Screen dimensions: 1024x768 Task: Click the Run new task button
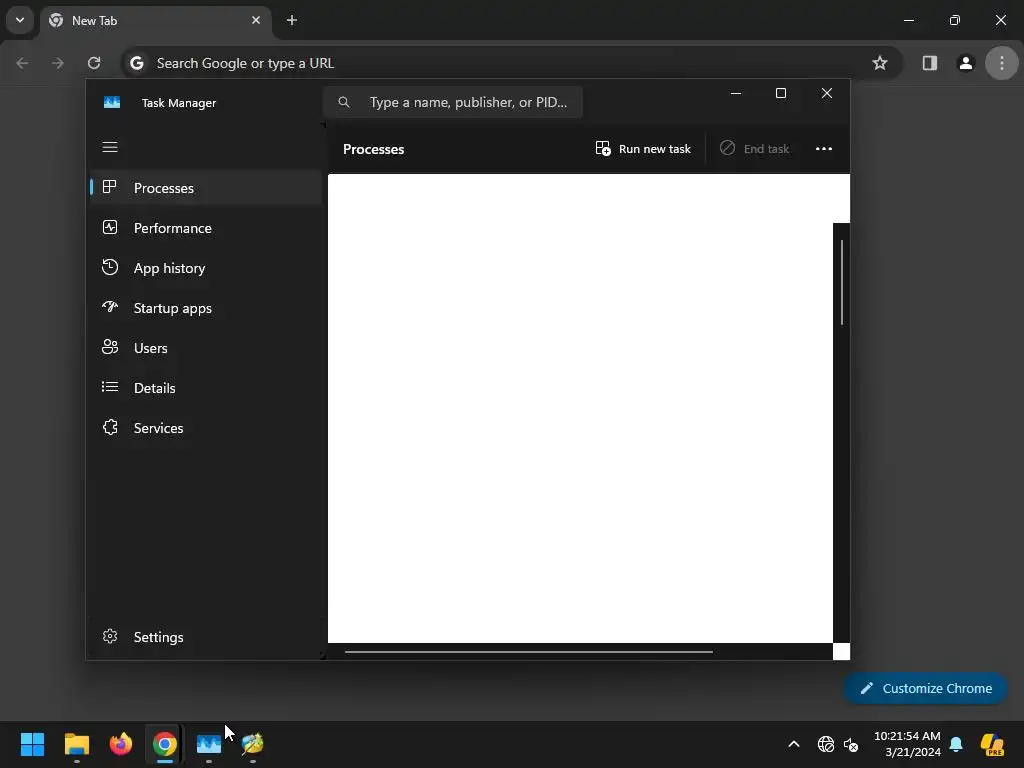(x=643, y=149)
